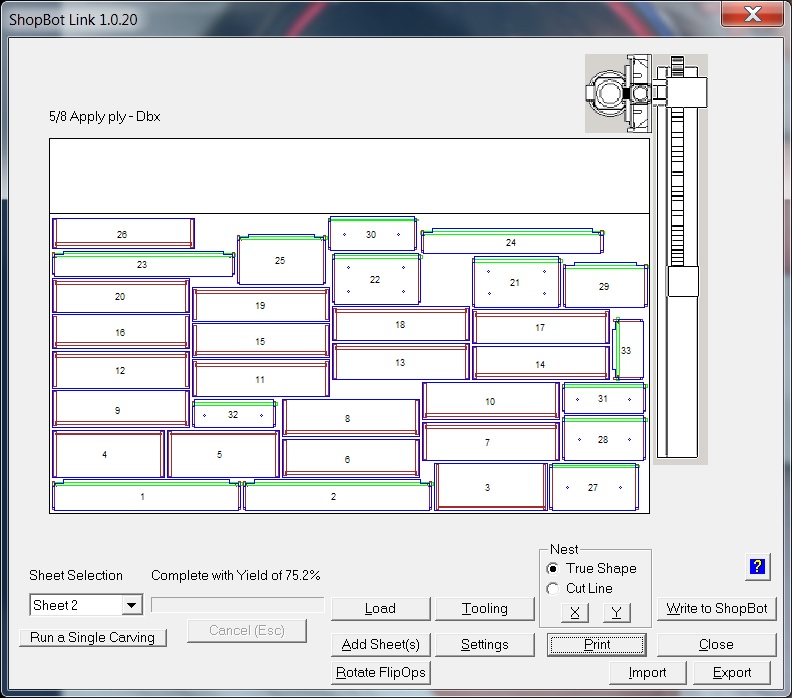Click Add Sheet(s) button
Viewport: 792px width, 698px height.
(380, 644)
